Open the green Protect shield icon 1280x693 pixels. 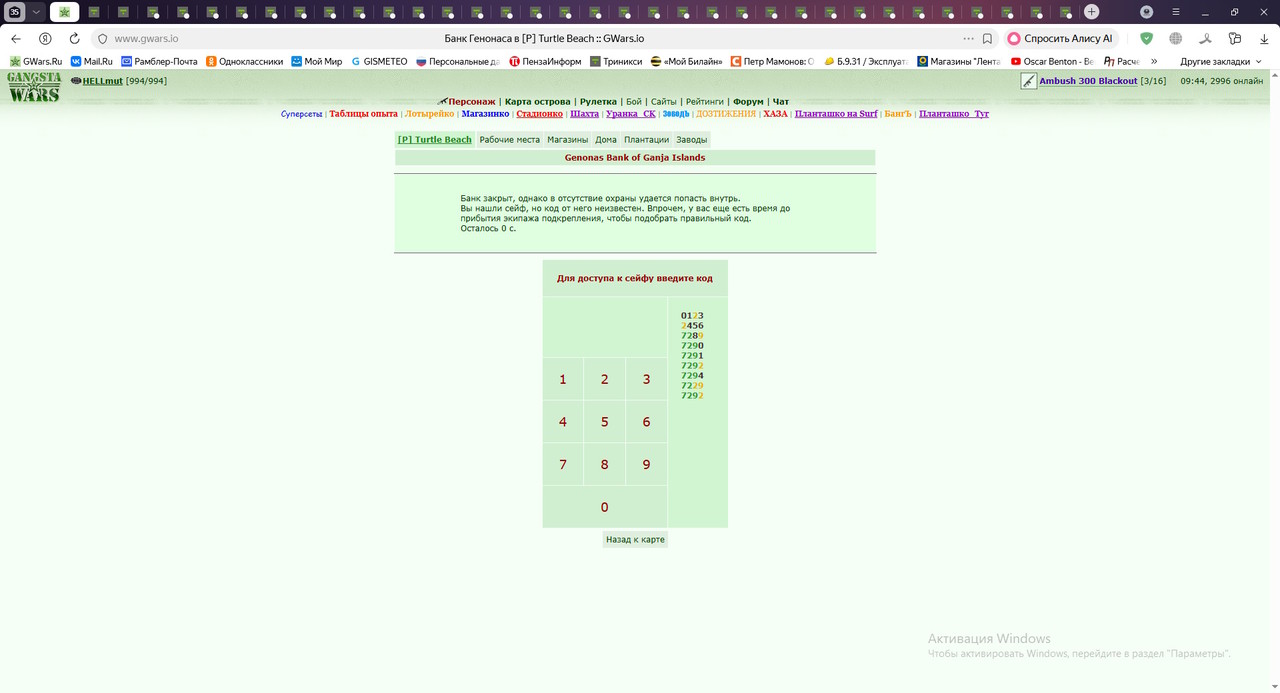point(1146,38)
